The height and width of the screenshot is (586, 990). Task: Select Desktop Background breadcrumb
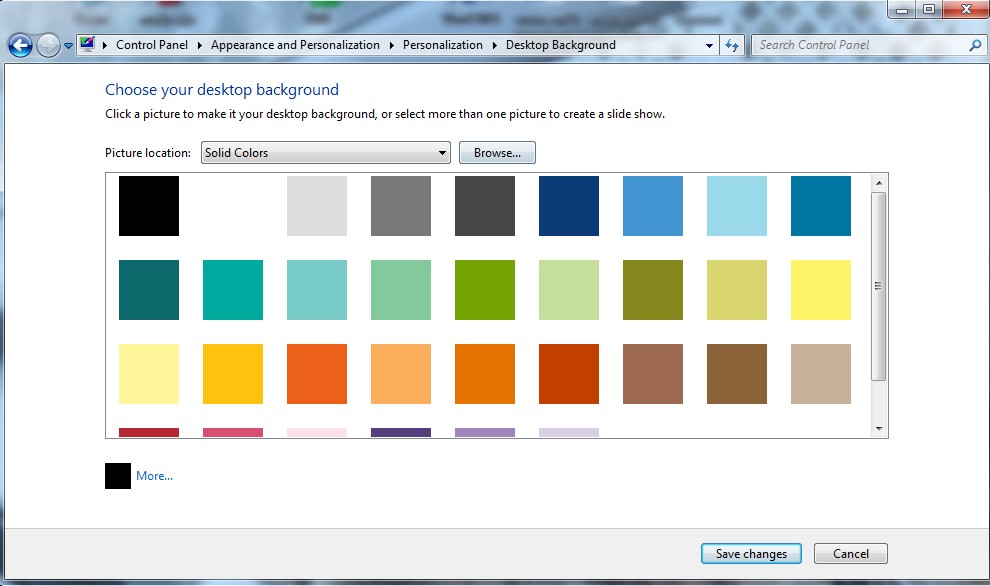561,45
